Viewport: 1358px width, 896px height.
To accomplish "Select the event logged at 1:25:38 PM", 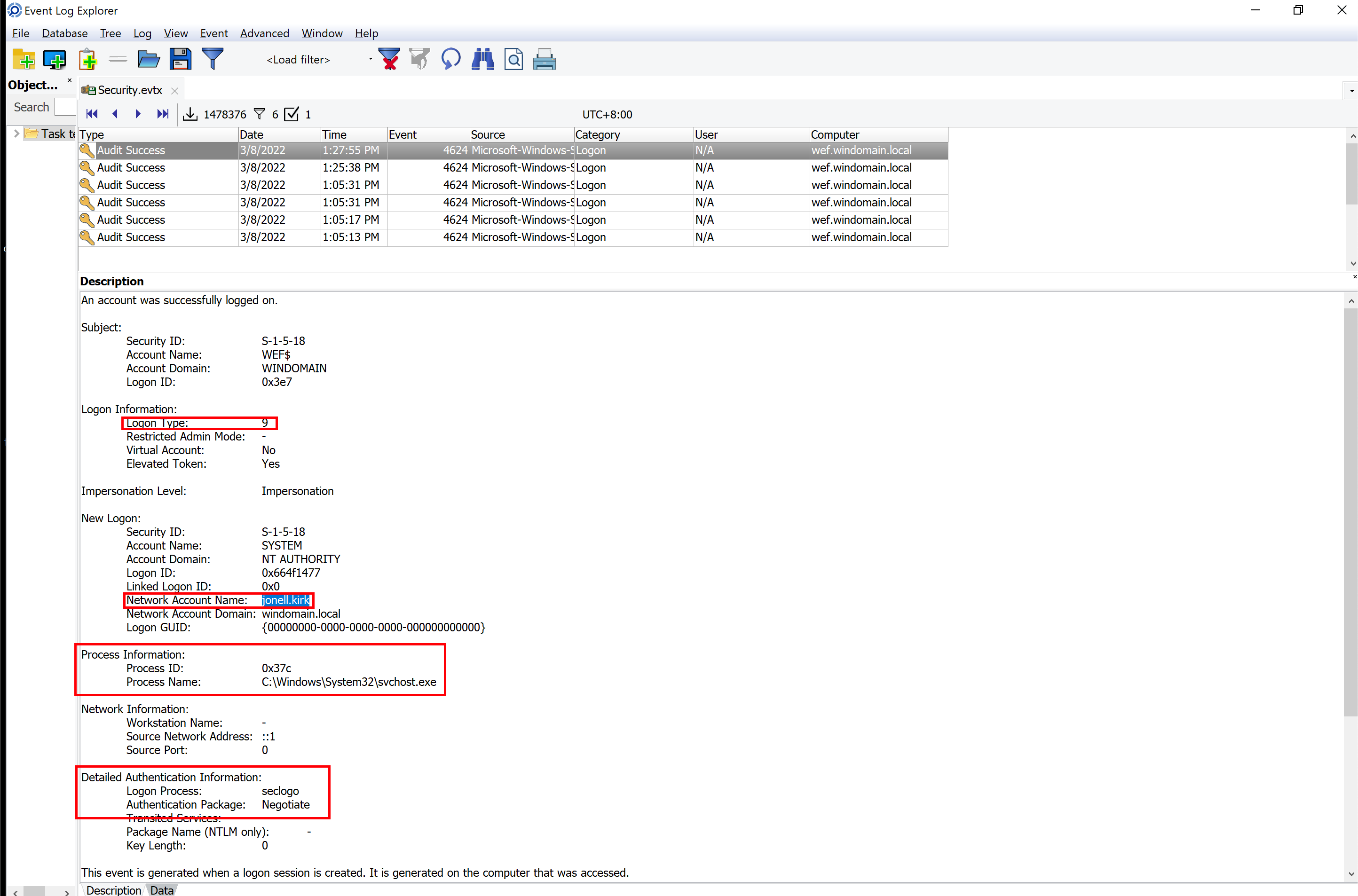I will point(513,167).
